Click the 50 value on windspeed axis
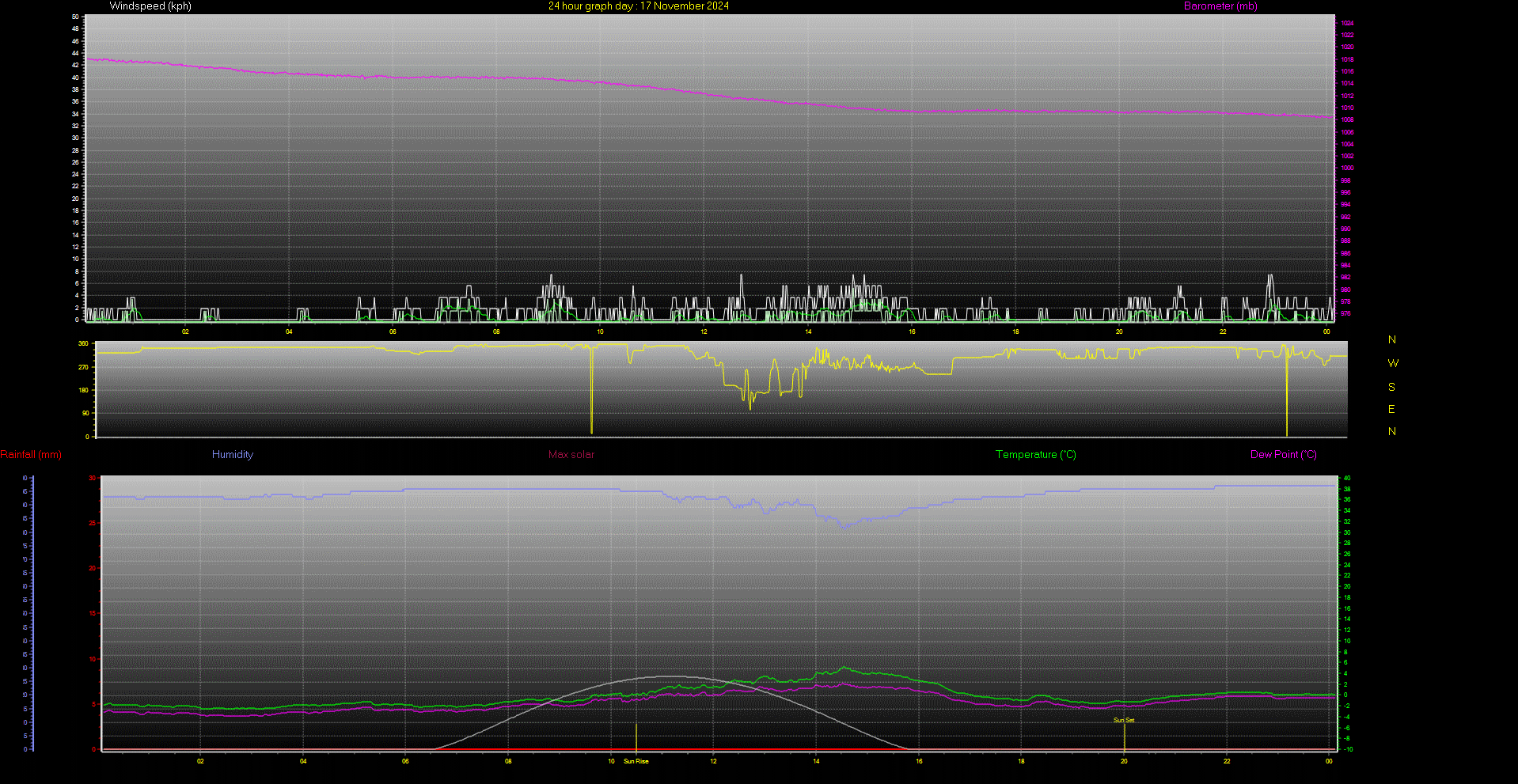Viewport: 1518px width, 784px height. click(x=75, y=17)
